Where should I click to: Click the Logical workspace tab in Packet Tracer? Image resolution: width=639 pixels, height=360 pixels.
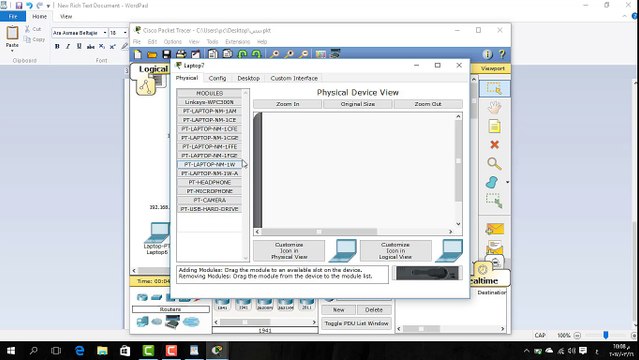coord(153,69)
